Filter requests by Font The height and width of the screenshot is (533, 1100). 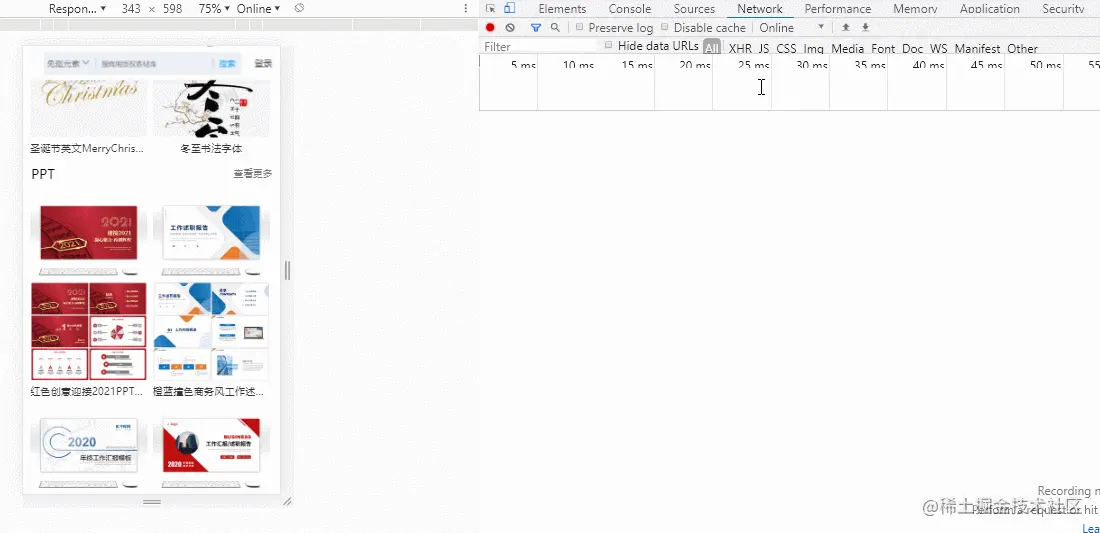pyautogui.click(x=883, y=48)
